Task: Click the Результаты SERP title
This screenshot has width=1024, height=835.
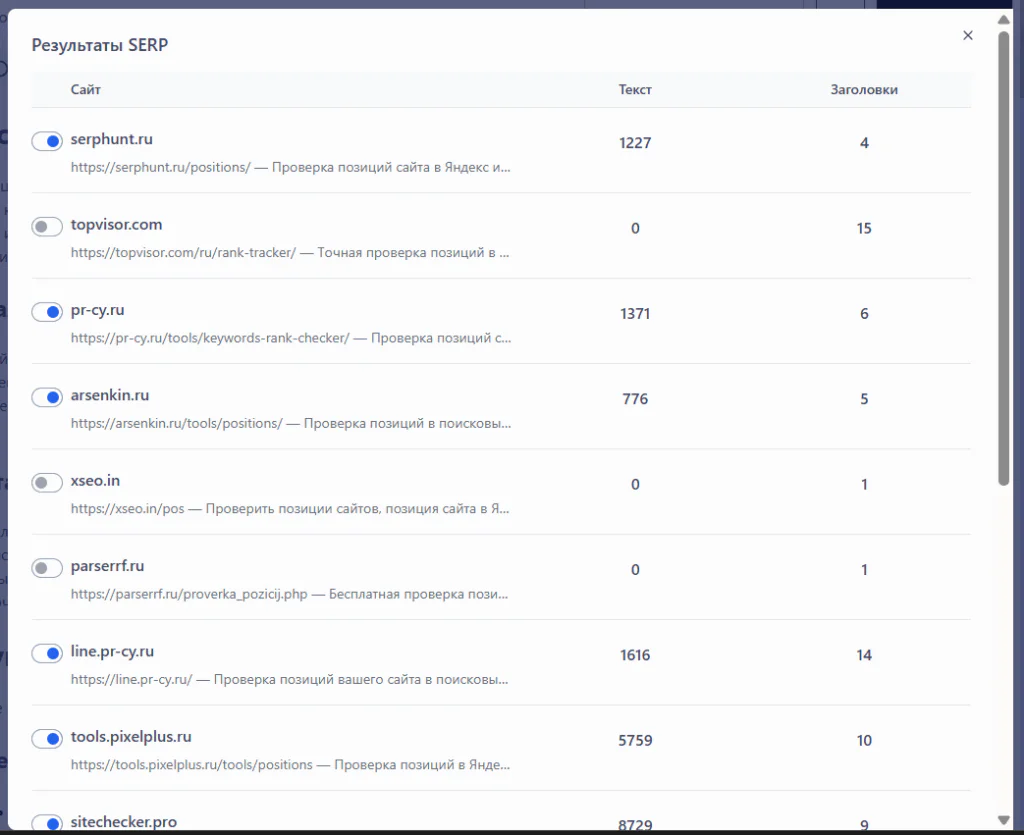Action: tap(100, 45)
